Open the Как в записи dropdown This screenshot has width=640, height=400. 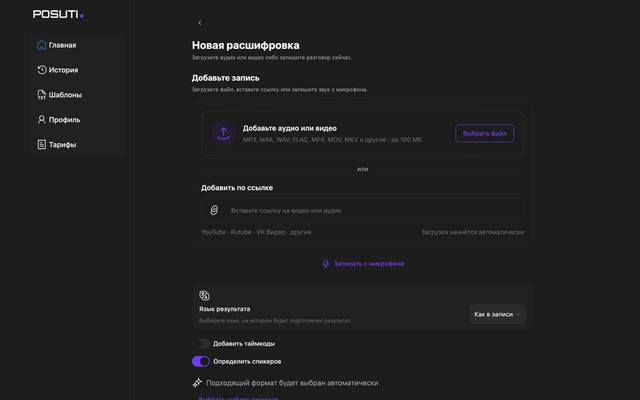[497, 314]
